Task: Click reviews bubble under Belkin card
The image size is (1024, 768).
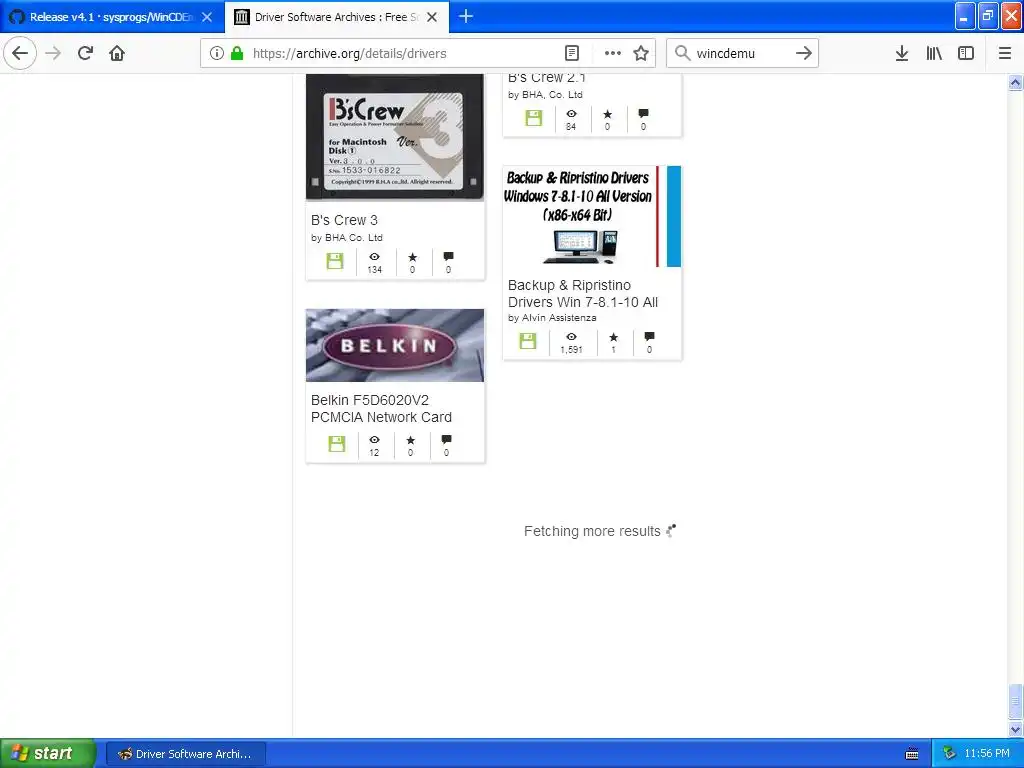Action: (446, 440)
